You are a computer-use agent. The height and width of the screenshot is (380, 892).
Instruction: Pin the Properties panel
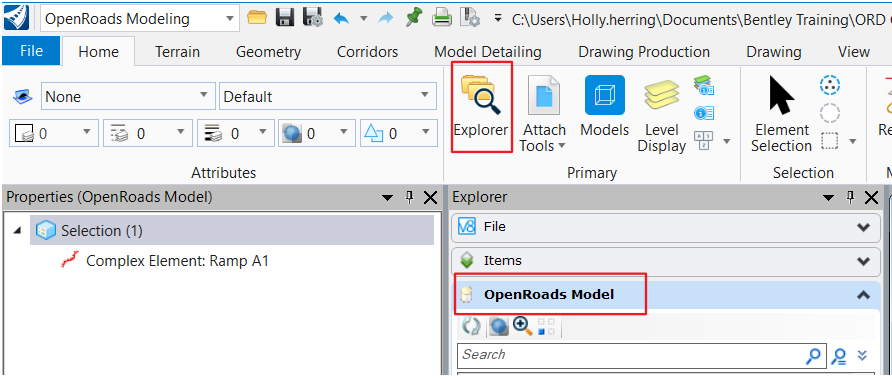tap(409, 197)
